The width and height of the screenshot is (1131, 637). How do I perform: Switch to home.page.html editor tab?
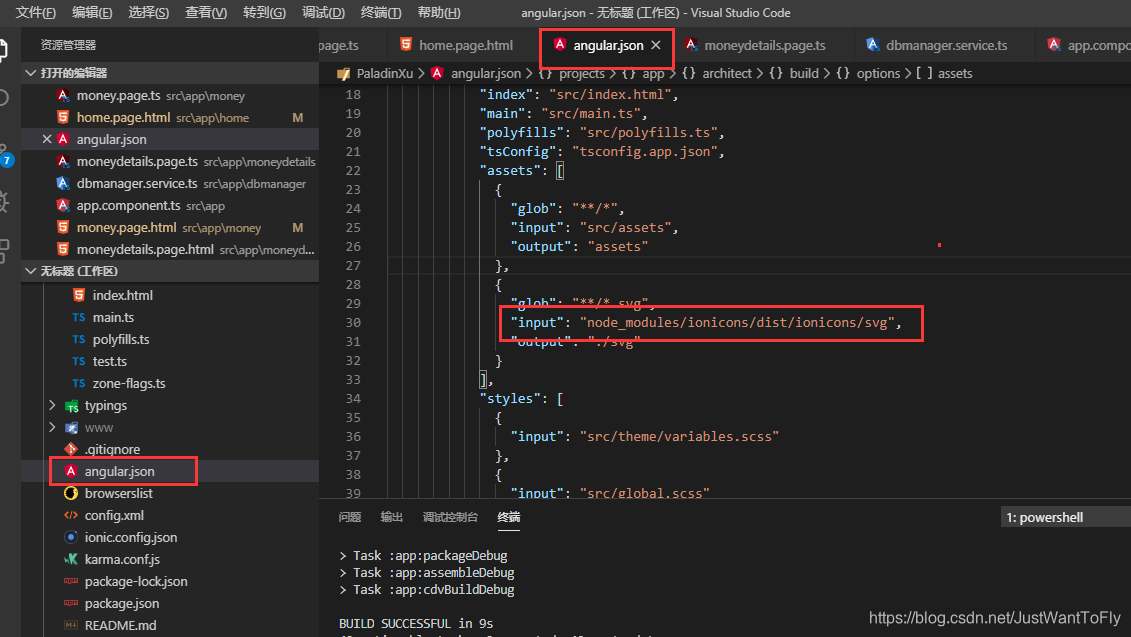pyautogui.click(x=462, y=45)
